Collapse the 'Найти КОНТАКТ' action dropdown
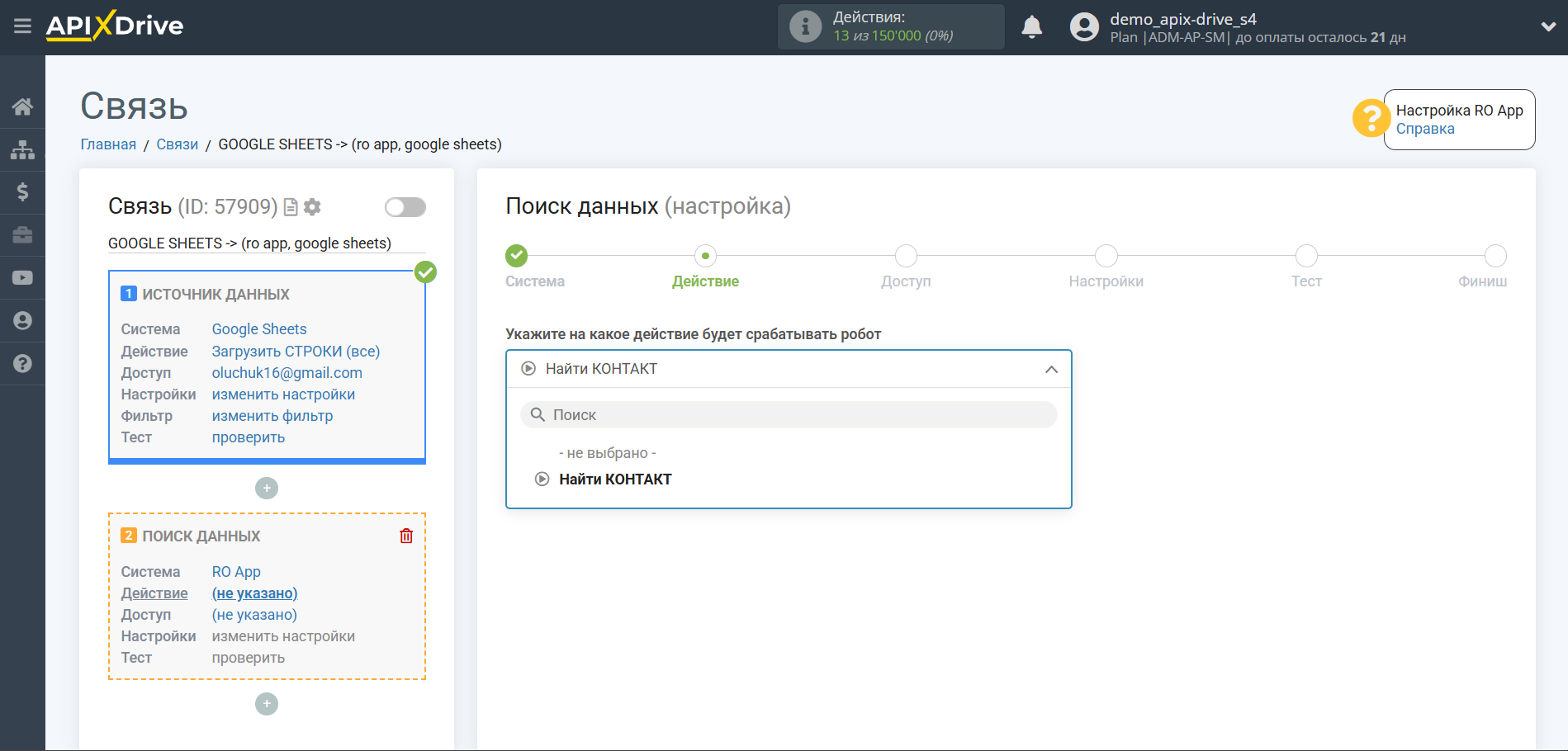Screen dimensions: 1568x751 tap(1050, 369)
